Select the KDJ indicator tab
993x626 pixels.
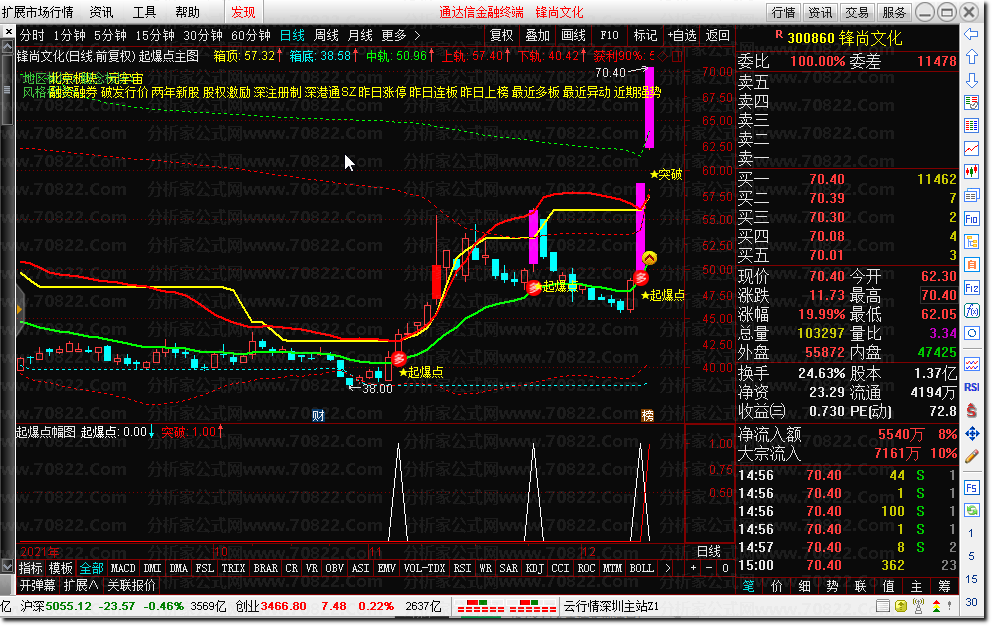click(x=534, y=568)
